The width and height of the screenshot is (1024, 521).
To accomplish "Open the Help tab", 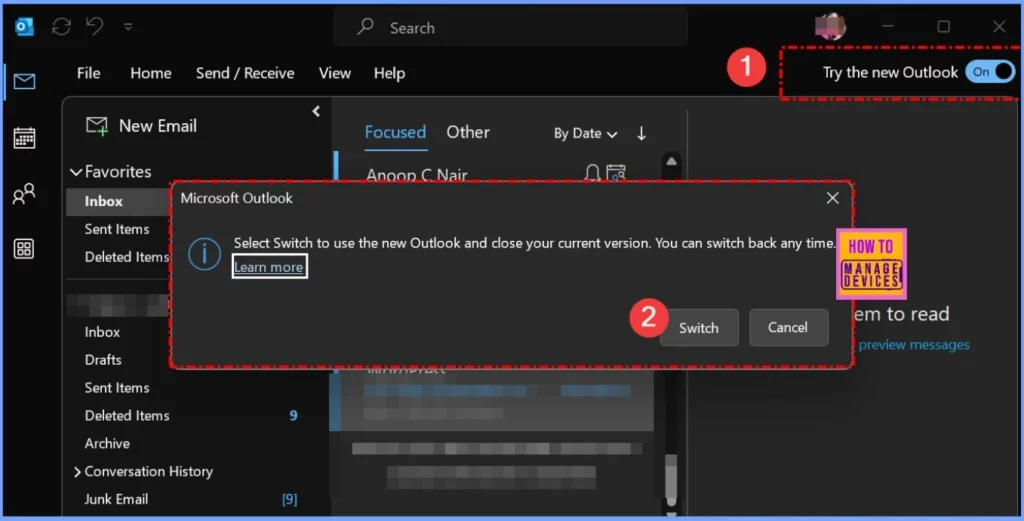I will pyautogui.click(x=389, y=73).
